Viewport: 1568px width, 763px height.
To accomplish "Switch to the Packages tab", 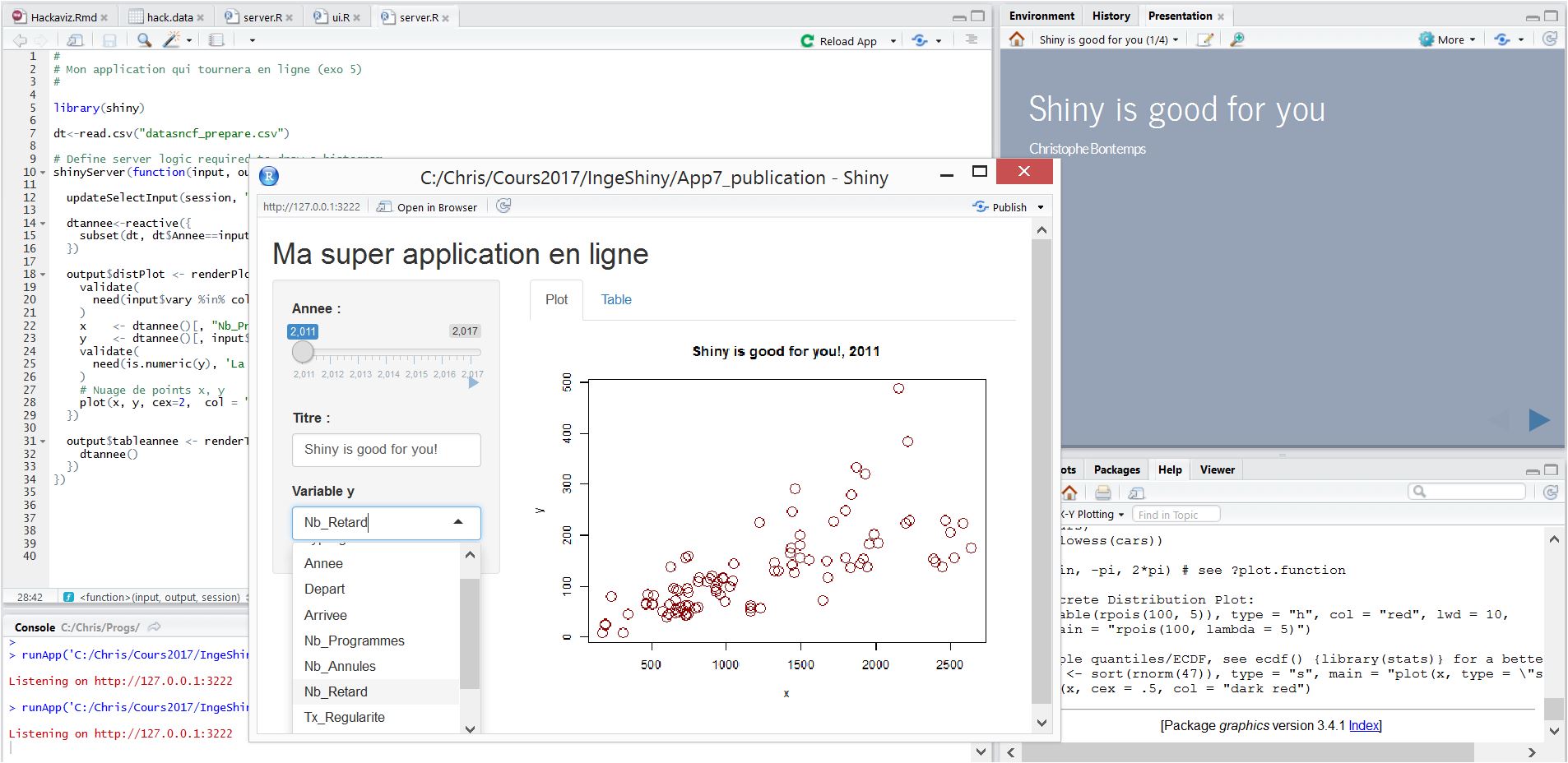I will [x=1116, y=469].
